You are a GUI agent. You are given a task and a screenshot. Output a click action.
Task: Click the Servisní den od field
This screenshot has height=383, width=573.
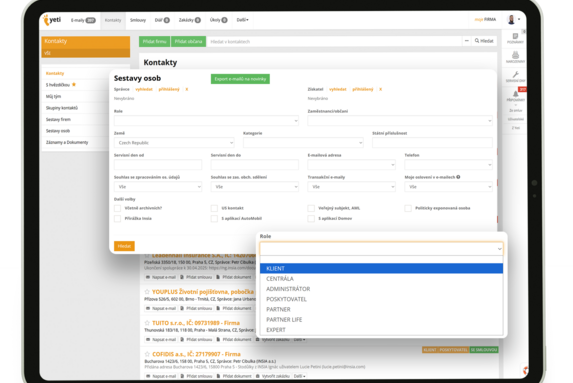(158, 165)
